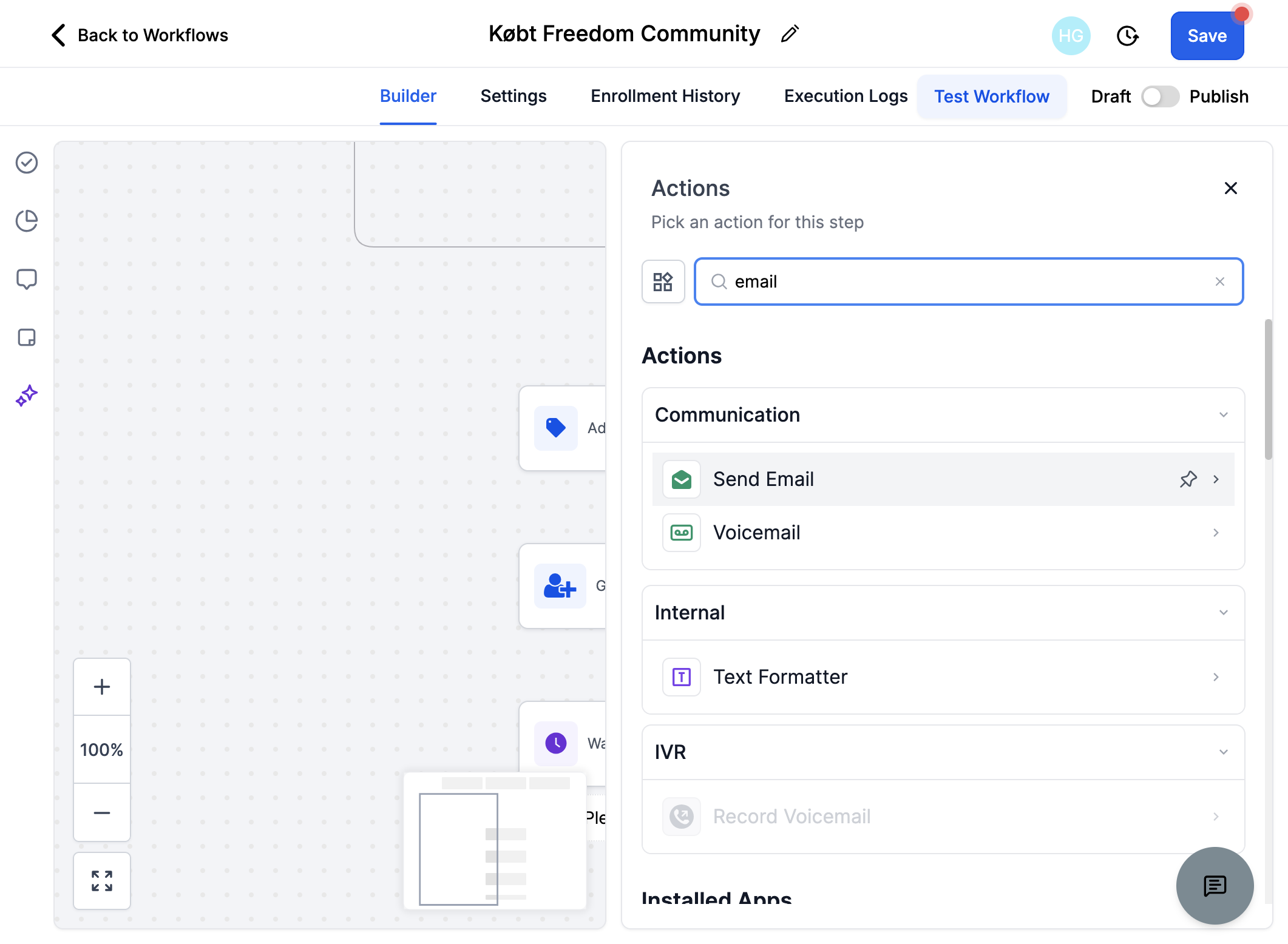Screen dimensions: 1288x944
Task: Click the HG user avatar
Action: click(x=1071, y=36)
